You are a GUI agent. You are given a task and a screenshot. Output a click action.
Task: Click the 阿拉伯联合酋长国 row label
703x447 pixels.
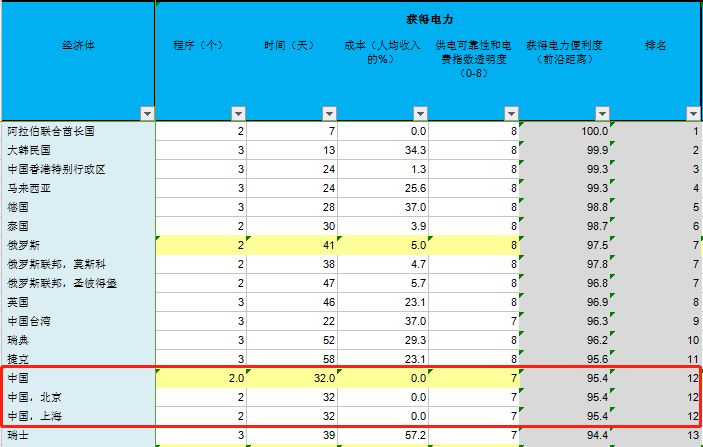(78, 131)
